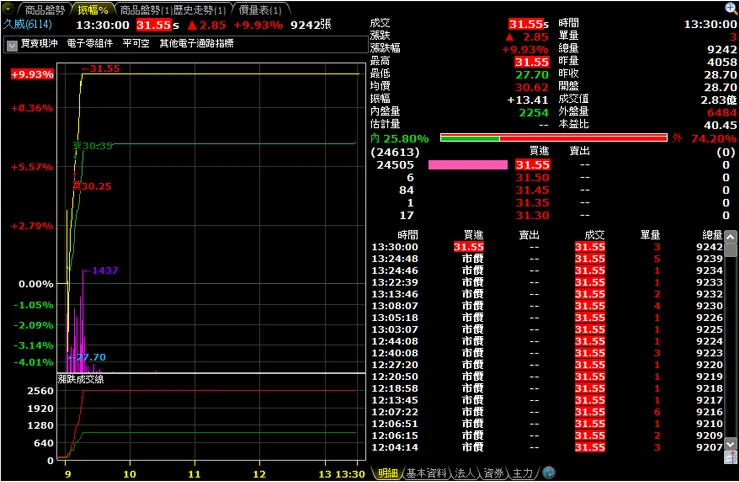Switch to the 商品盤勢 tab
The width and height of the screenshot is (740, 482).
coord(45,9)
